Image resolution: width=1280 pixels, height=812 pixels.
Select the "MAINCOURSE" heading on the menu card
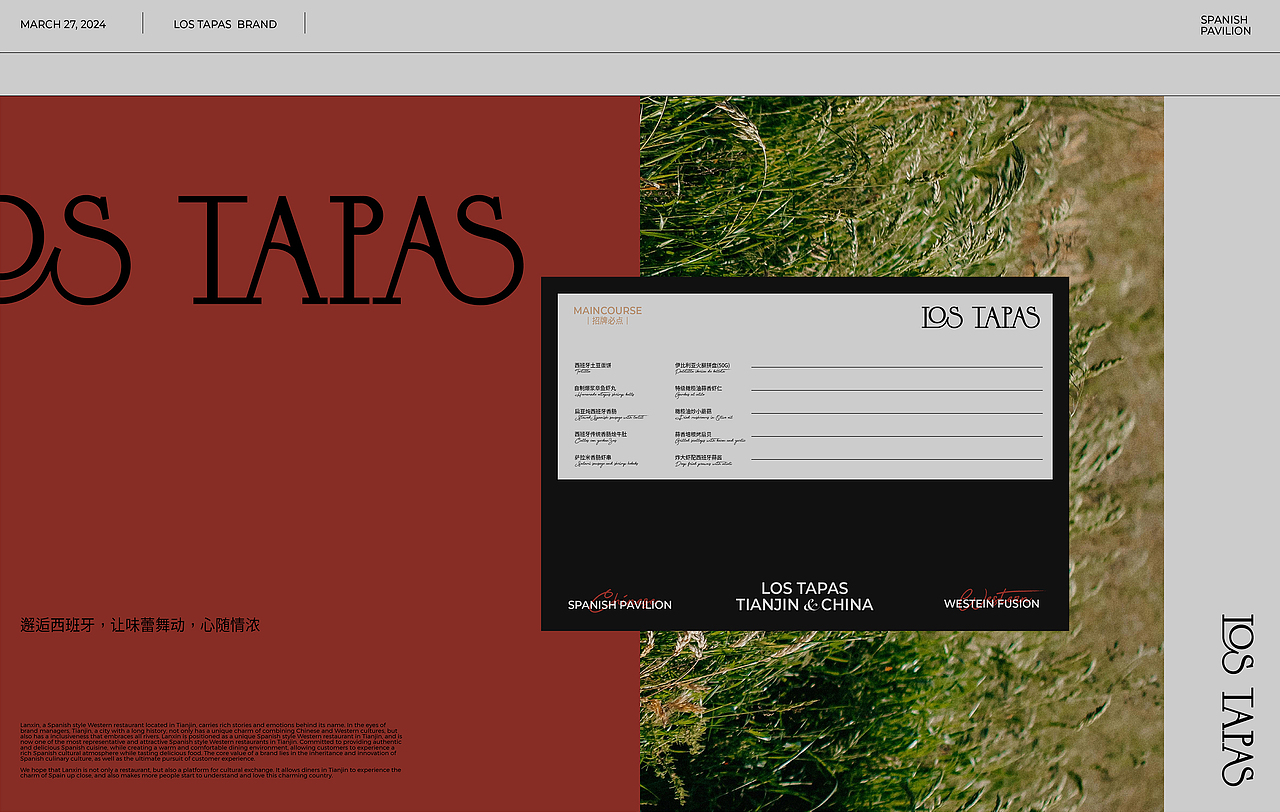(607, 311)
